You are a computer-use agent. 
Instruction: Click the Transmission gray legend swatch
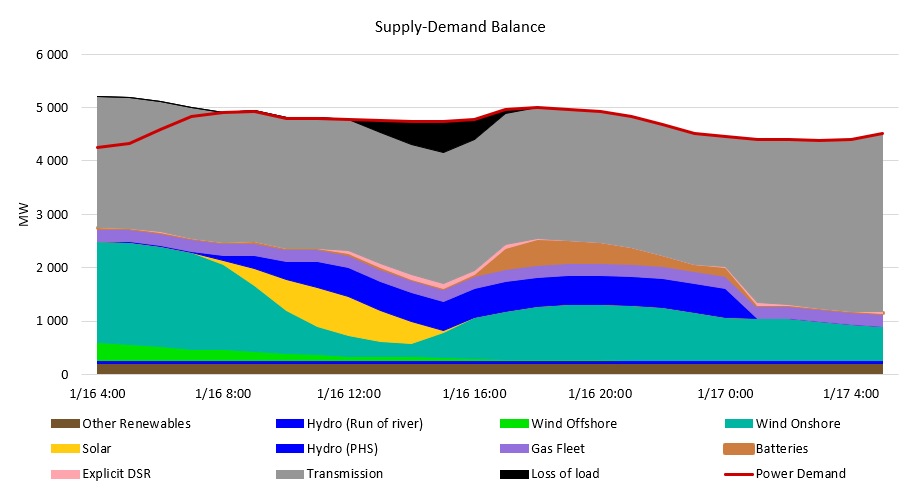point(290,474)
